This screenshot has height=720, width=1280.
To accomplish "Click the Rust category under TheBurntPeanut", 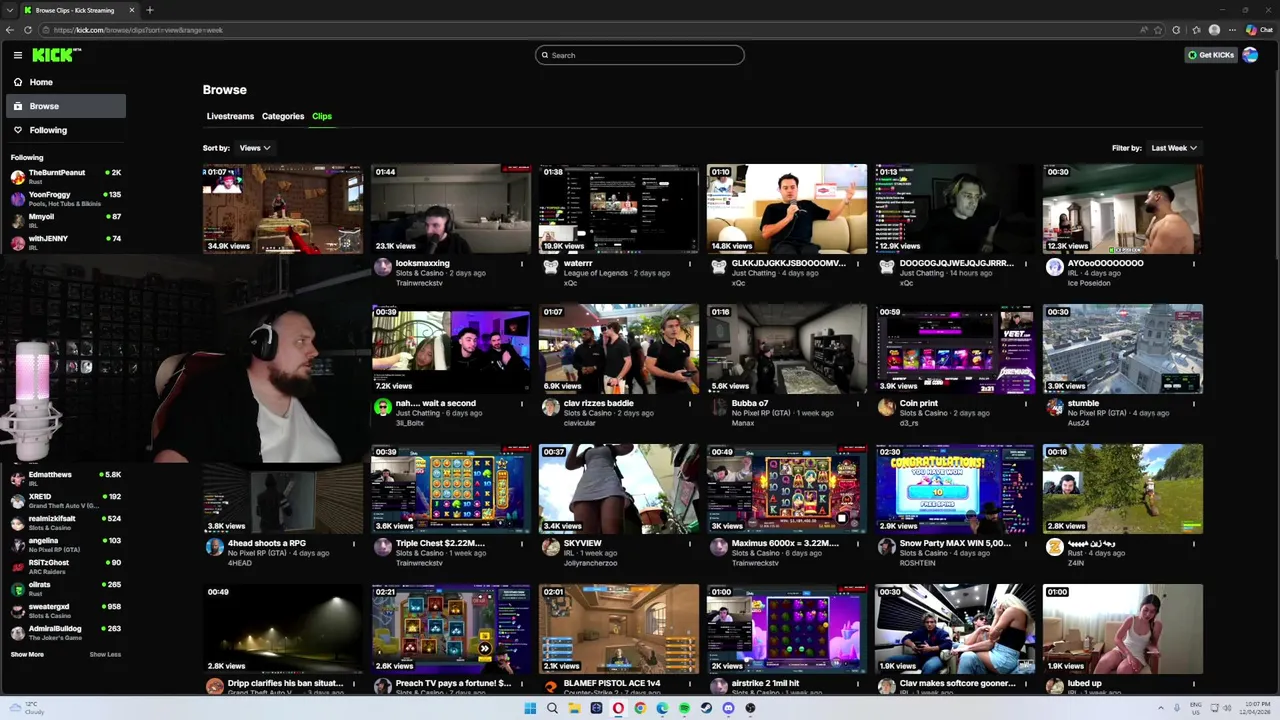I will pos(34,182).
